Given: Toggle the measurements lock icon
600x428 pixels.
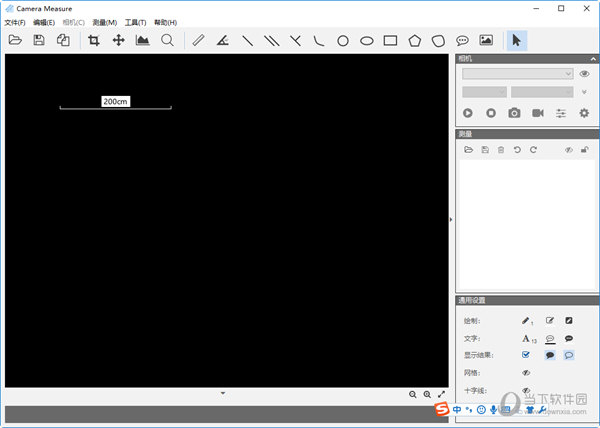Looking at the screenshot, I should pyautogui.click(x=584, y=150).
